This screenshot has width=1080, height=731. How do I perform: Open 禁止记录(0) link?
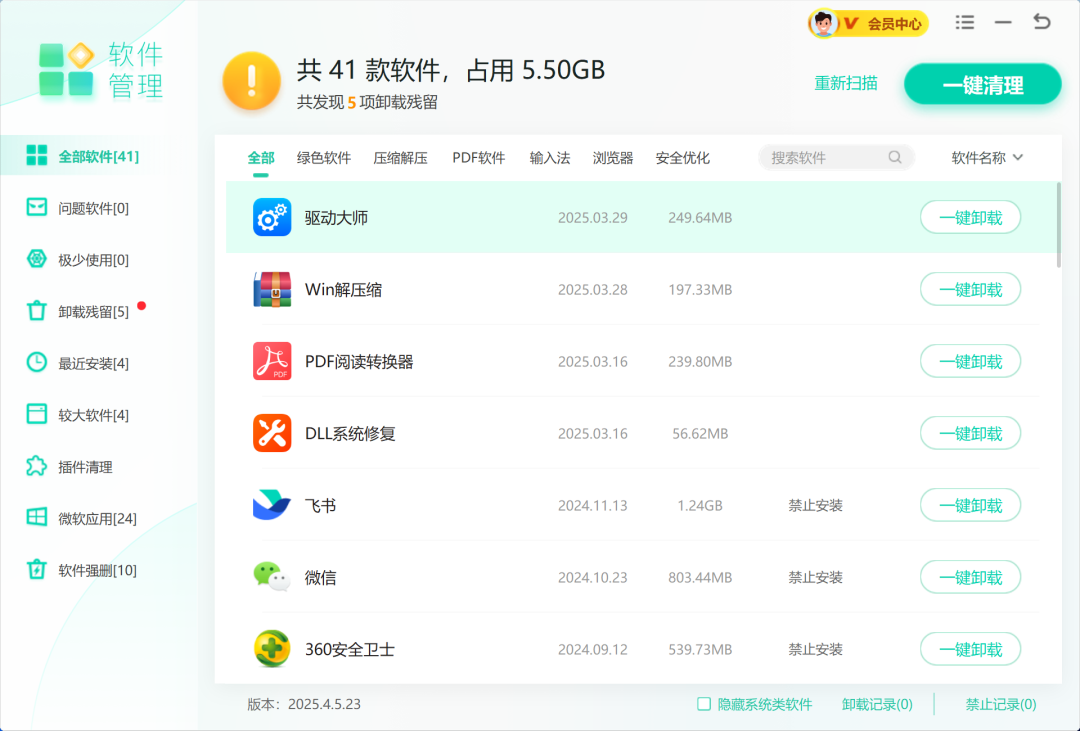pos(1001,704)
